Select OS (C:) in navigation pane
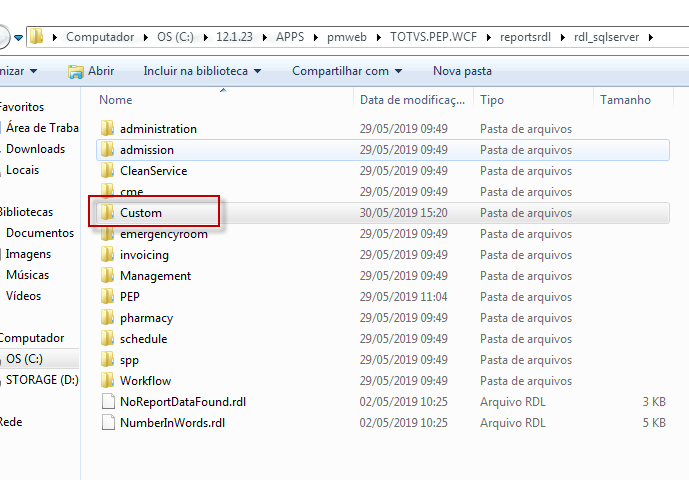689x480 pixels. pyautogui.click(x=24, y=359)
